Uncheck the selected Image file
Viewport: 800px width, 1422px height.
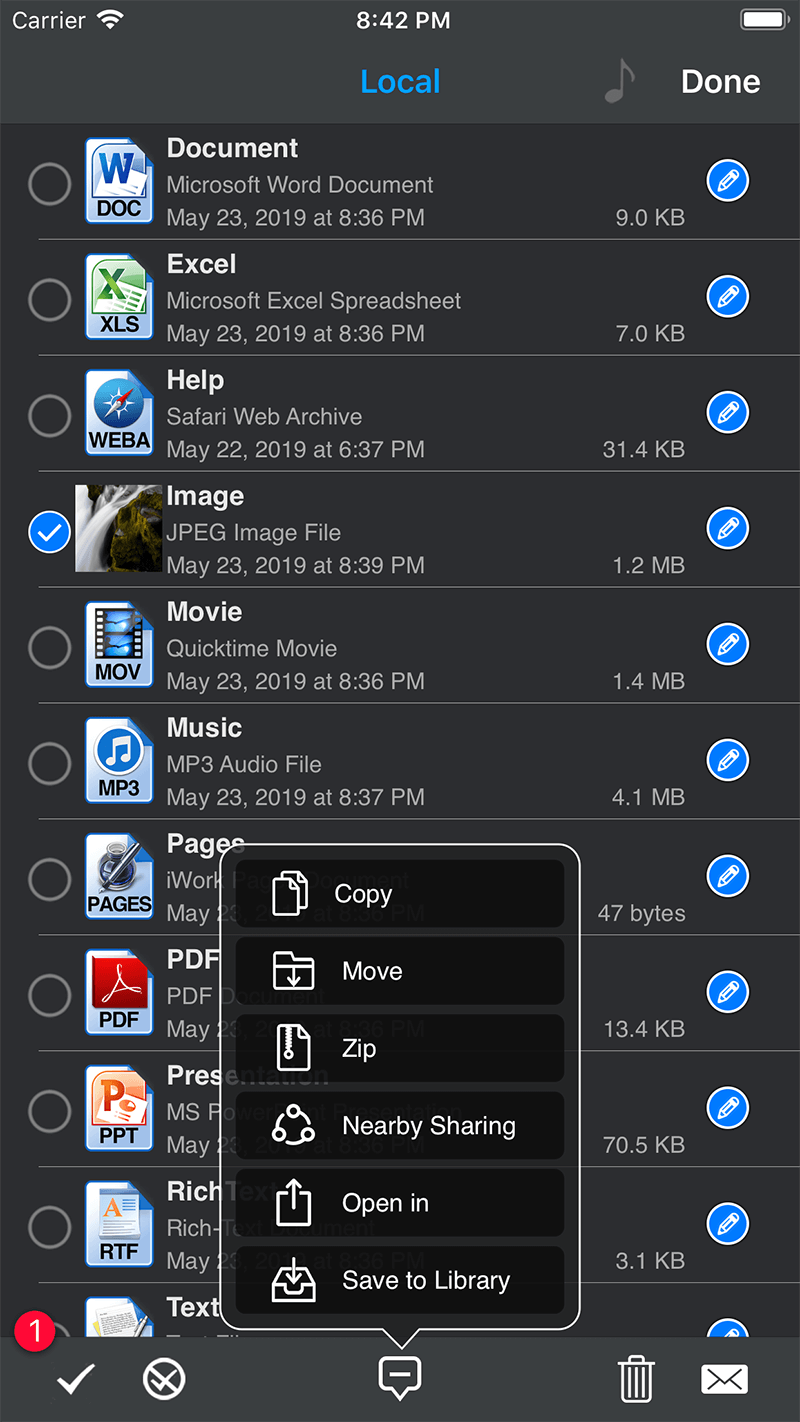point(49,531)
